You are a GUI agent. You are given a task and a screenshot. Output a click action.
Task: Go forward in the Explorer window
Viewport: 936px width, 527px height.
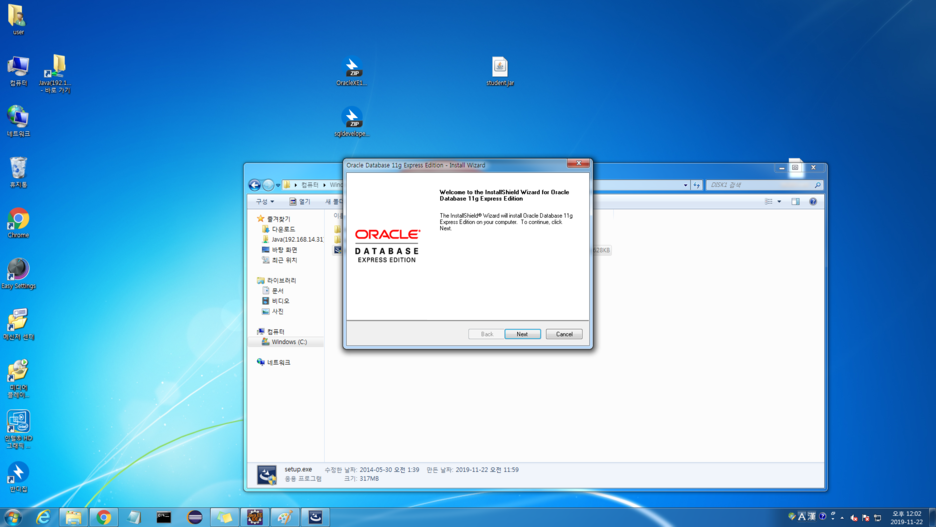click(268, 185)
